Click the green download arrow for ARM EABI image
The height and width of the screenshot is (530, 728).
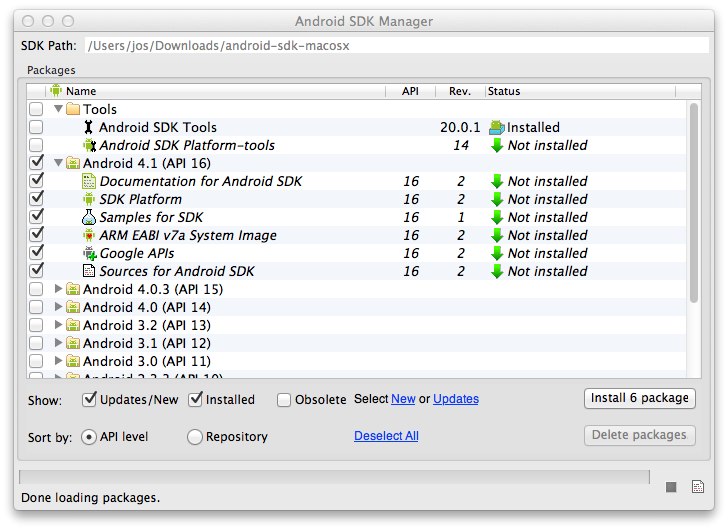pos(497,235)
